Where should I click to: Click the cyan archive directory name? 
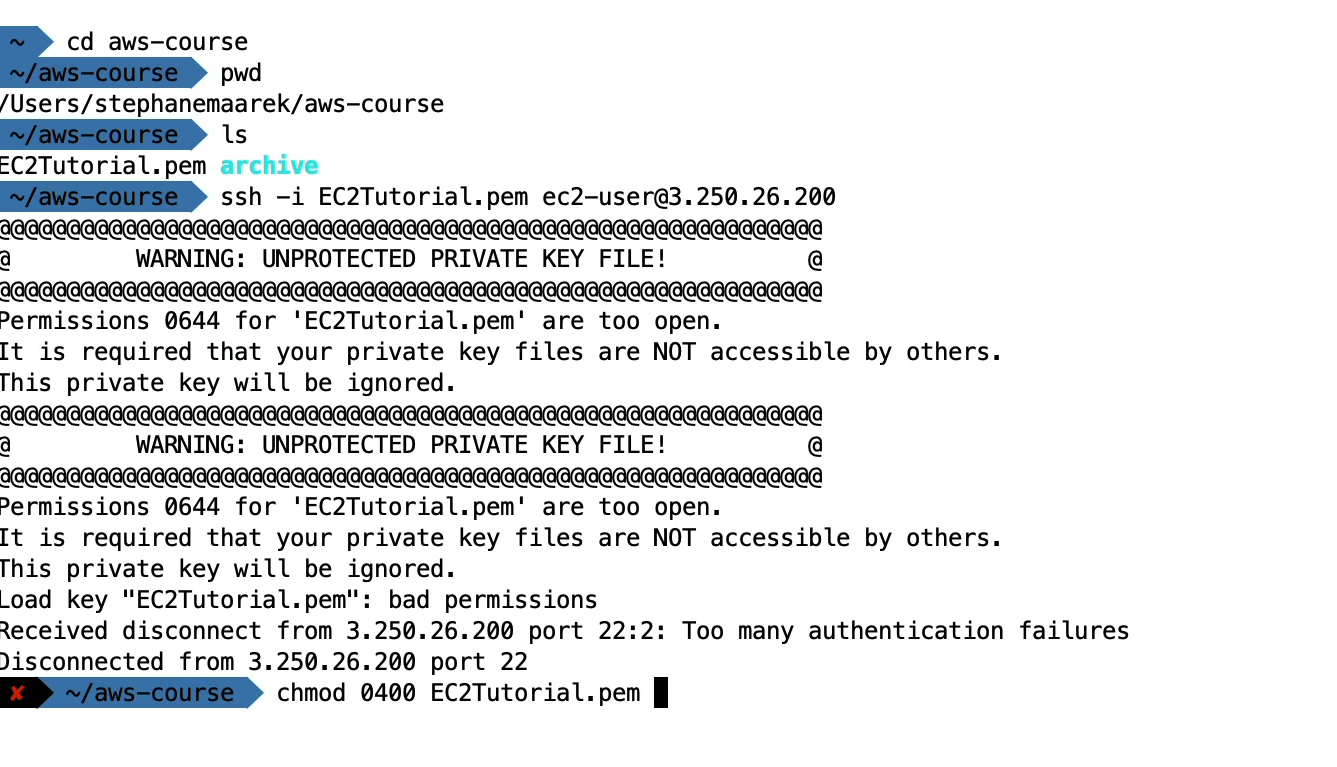pyautogui.click(x=269, y=166)
